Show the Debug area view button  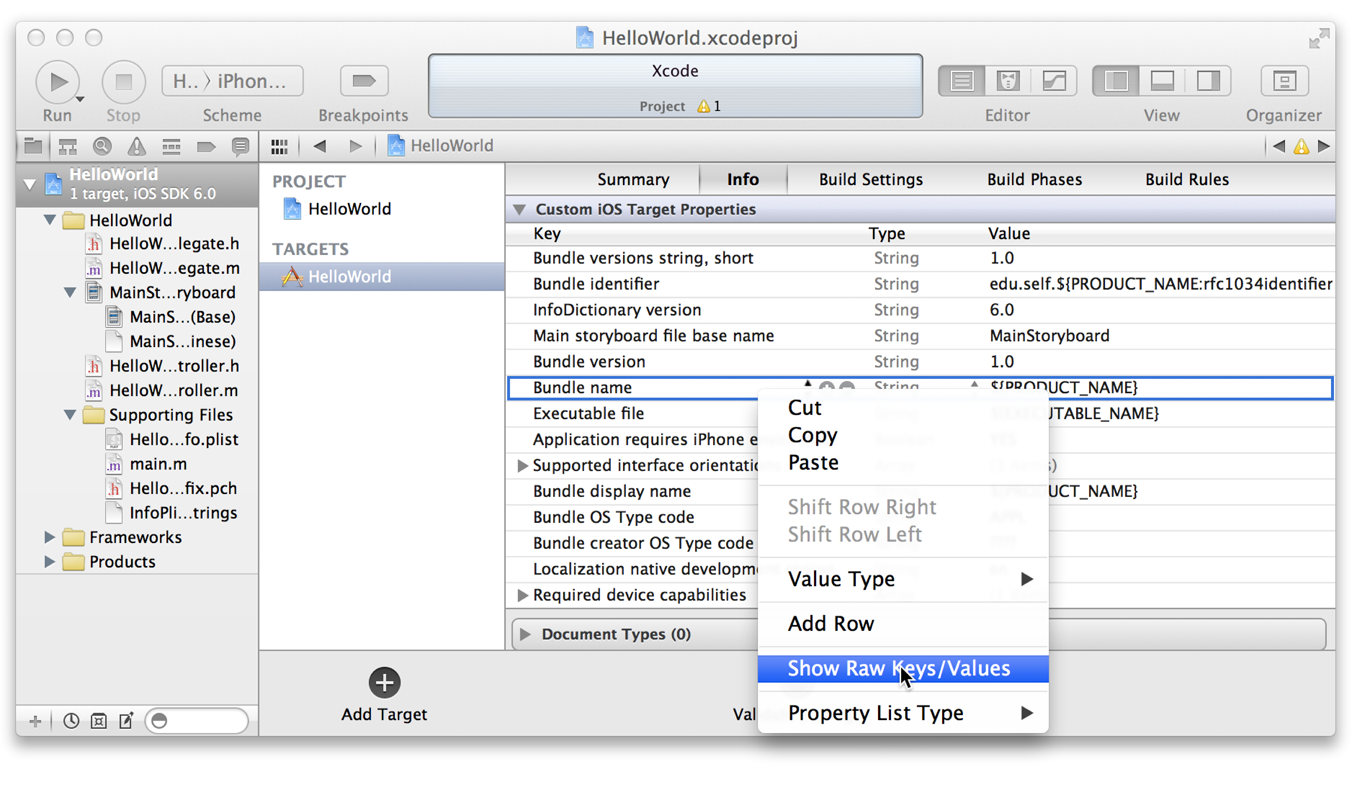[1162, 82]
